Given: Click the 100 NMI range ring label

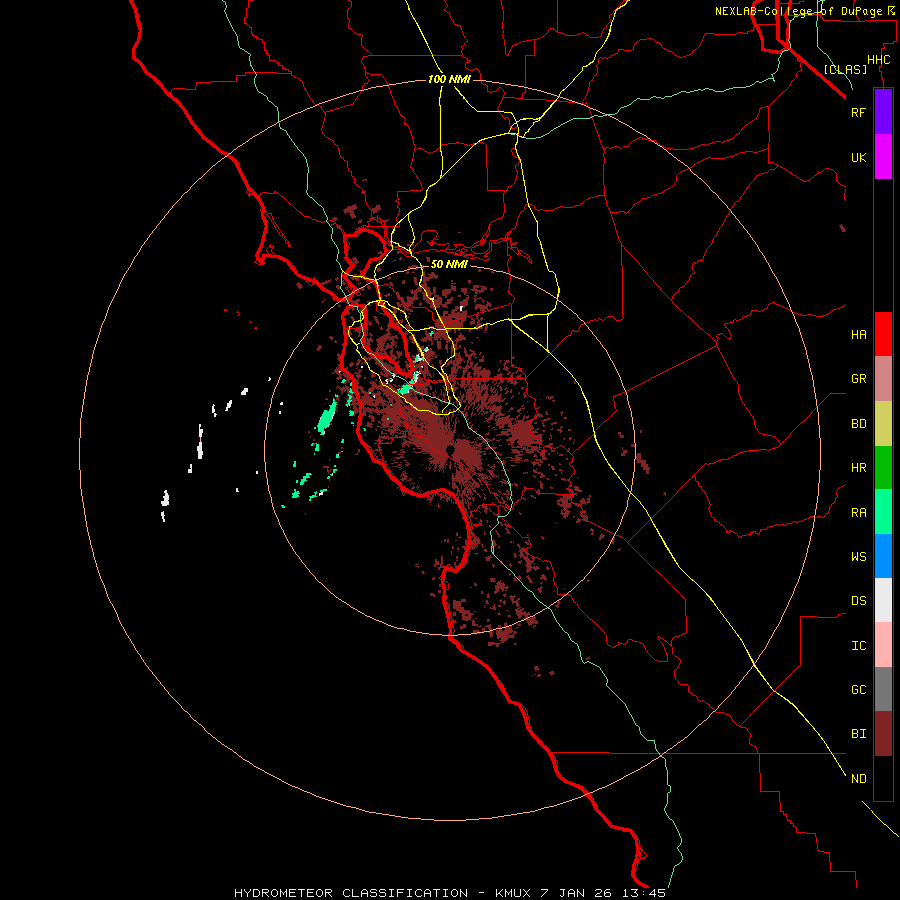Looking at the screenshot, I should tap(449, 79).
